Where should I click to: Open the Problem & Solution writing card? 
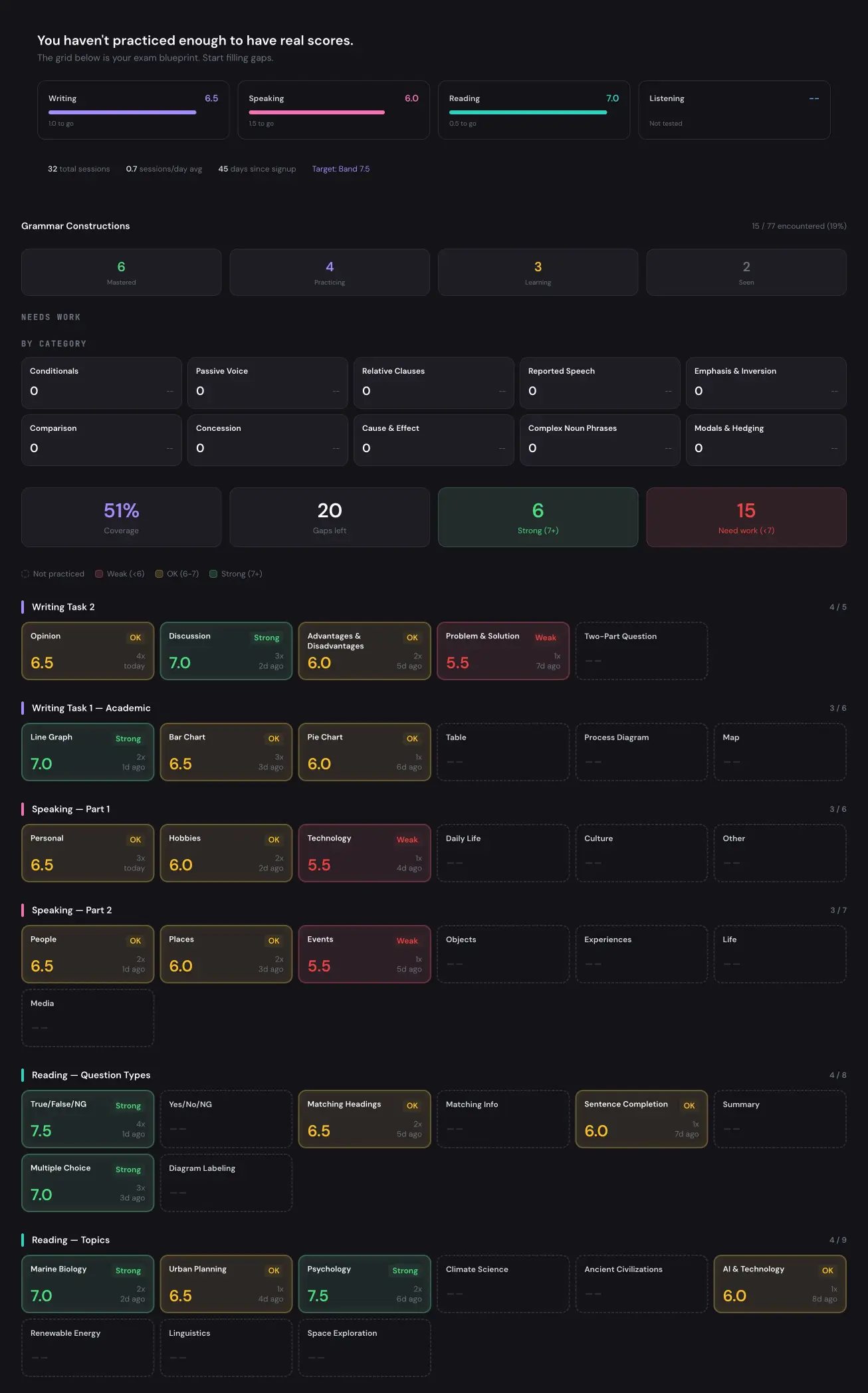click(x=502, y=651)
